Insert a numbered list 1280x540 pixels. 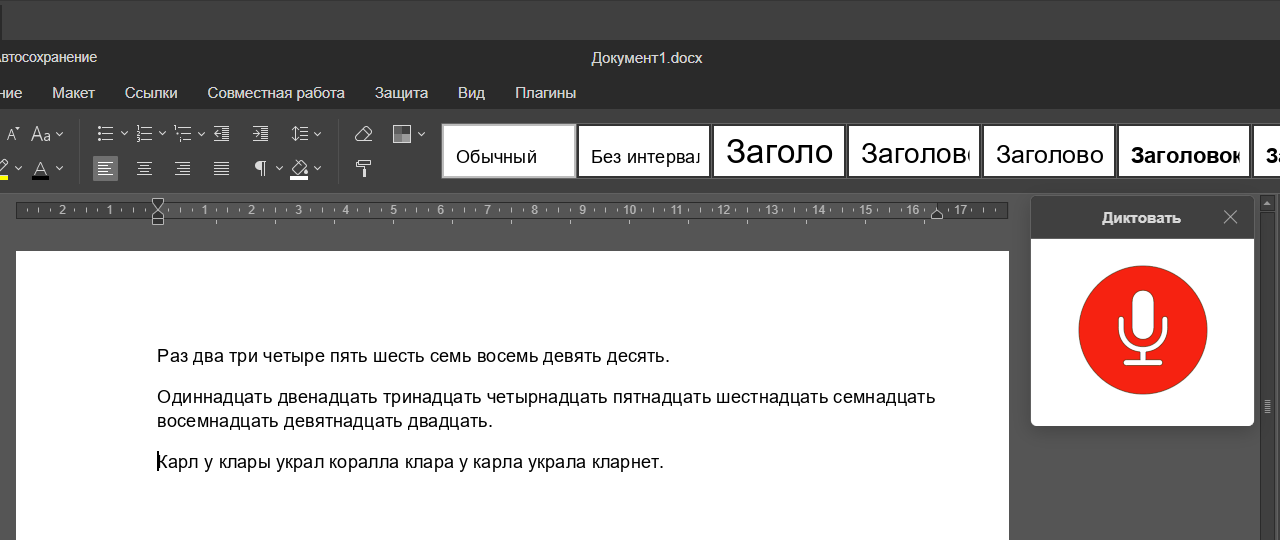[144, 133]
